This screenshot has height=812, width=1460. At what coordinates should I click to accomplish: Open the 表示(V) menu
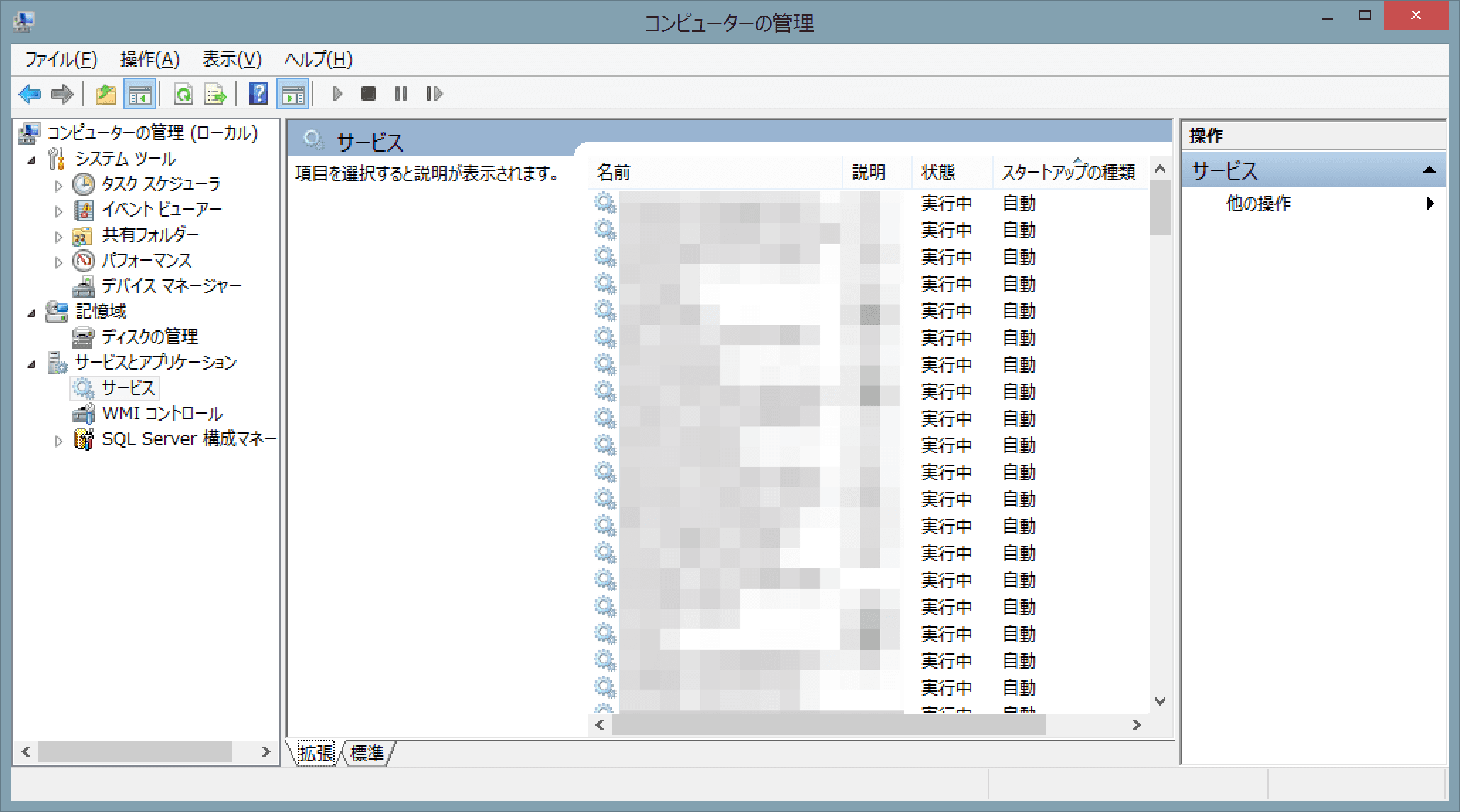tap(231, 60)
